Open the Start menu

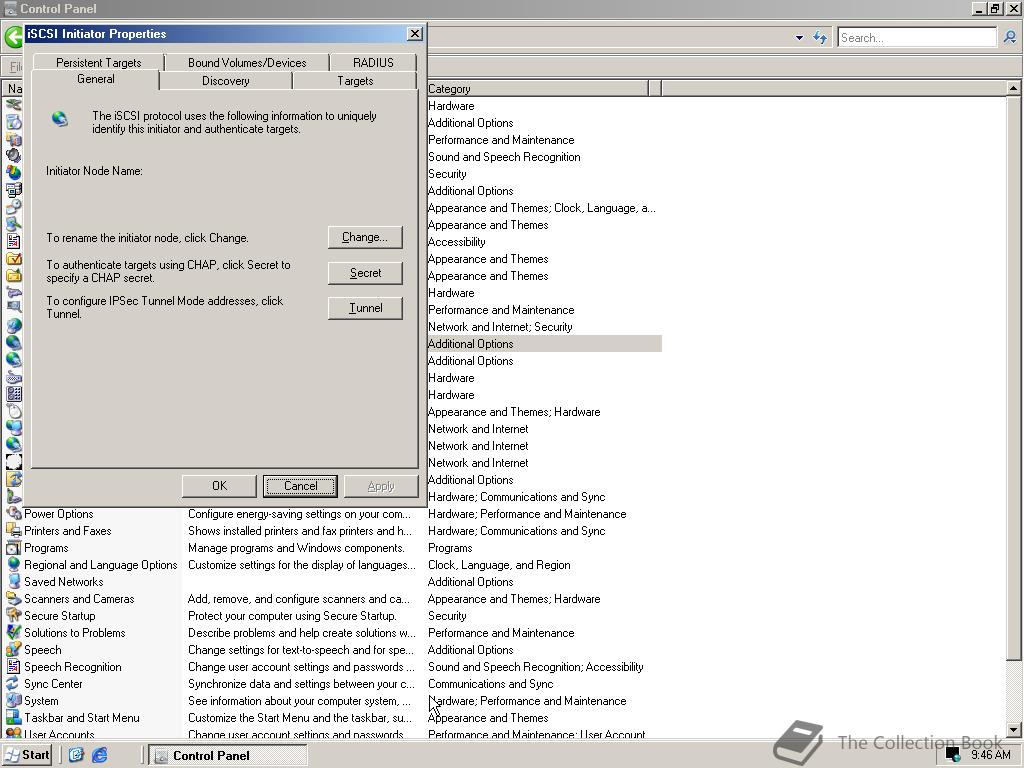click(27, 756)
